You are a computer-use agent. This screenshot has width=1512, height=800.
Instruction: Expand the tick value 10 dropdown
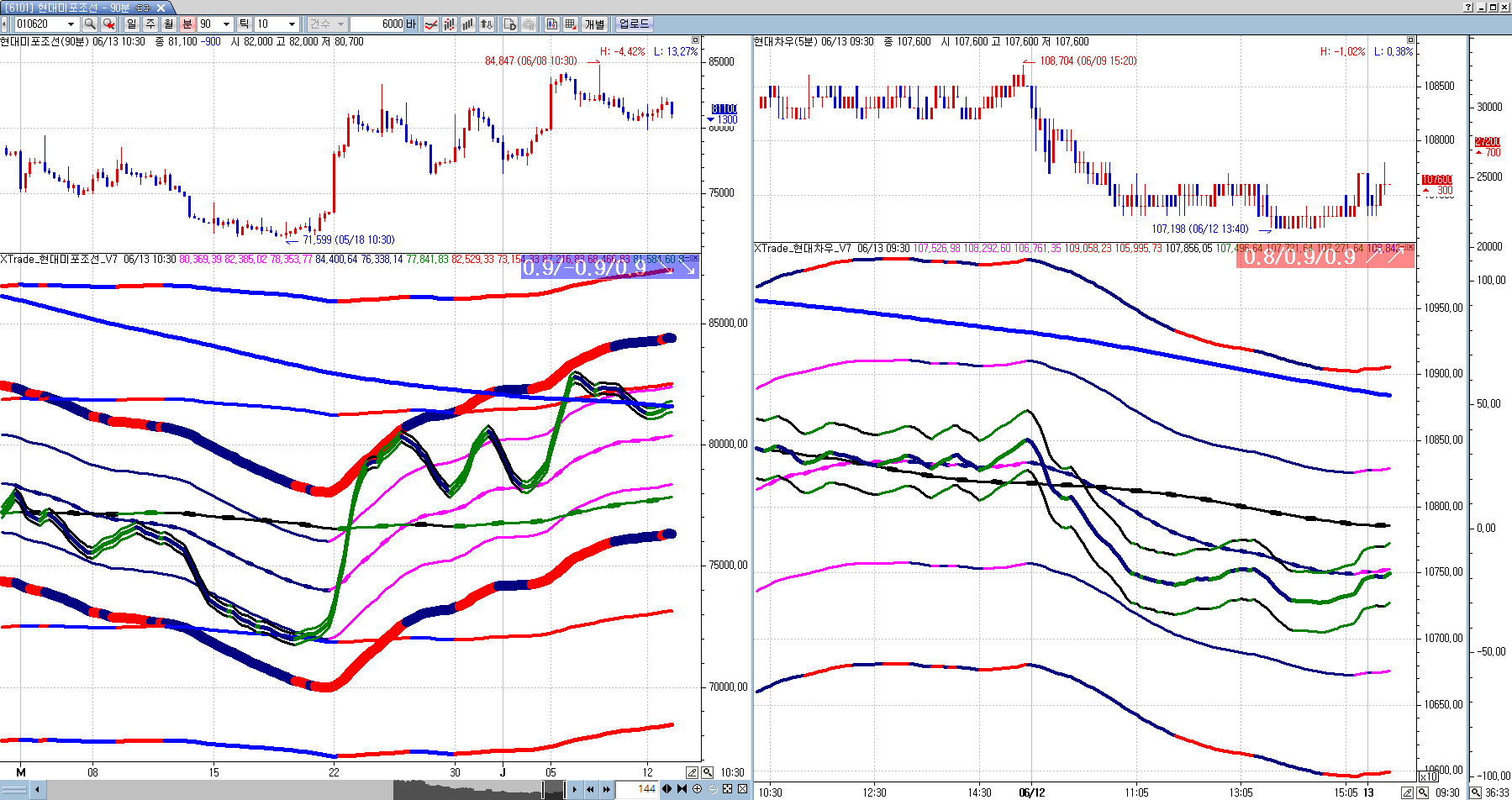click(x=292, y=24)
